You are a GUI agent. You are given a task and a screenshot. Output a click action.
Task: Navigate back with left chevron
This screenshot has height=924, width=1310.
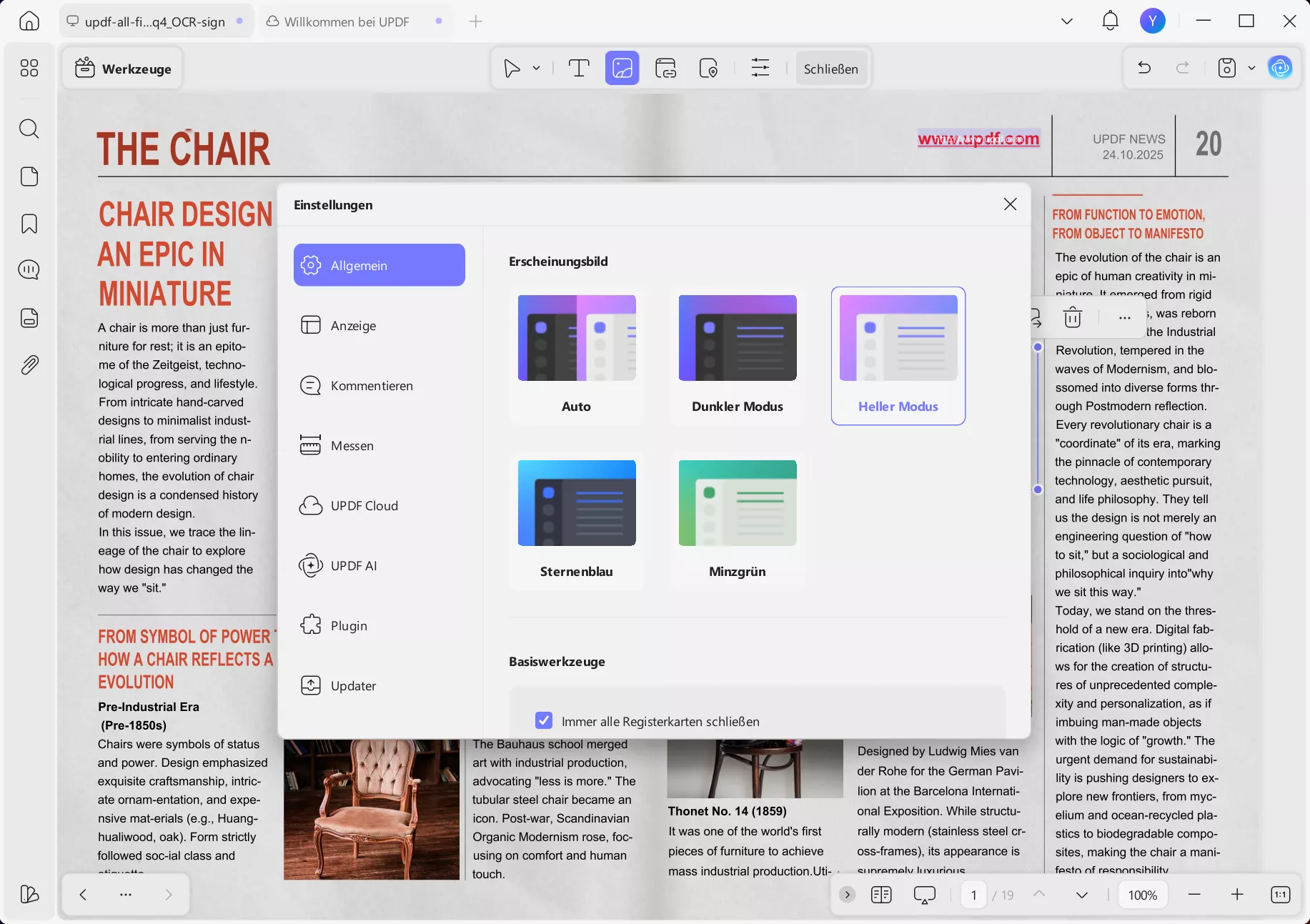(83, 895)
